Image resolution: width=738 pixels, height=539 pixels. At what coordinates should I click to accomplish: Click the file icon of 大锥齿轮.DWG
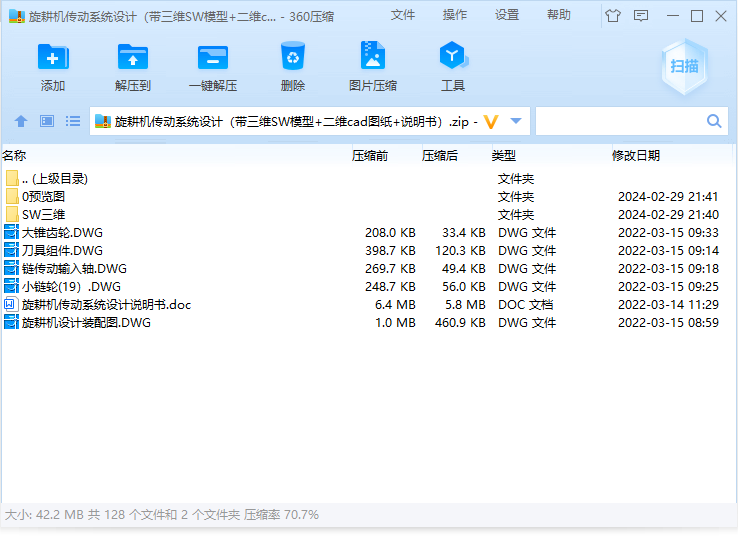(x=11, y=232)
